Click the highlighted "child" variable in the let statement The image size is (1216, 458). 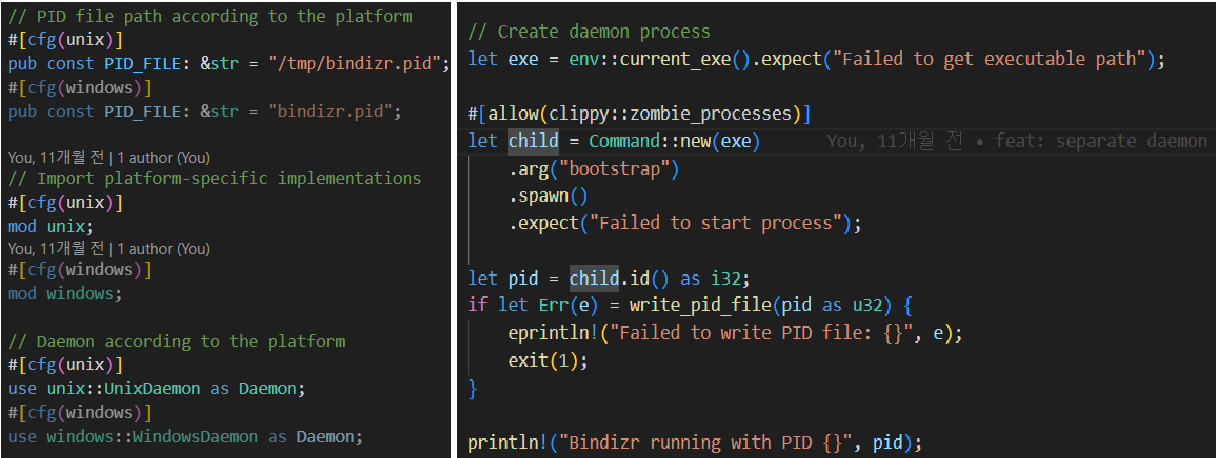click(534, 141)
